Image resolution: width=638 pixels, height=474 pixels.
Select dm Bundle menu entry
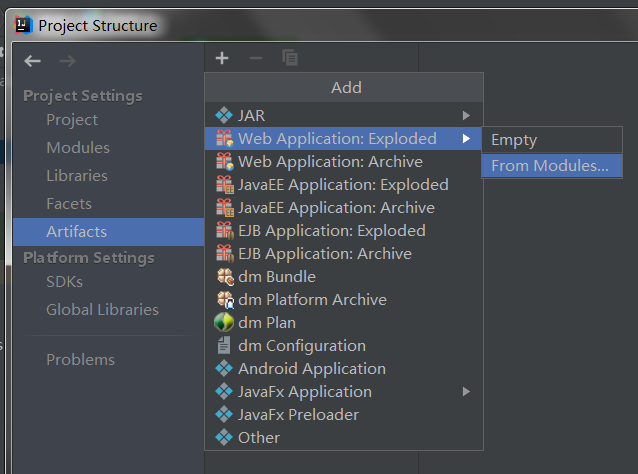[344, 277]
